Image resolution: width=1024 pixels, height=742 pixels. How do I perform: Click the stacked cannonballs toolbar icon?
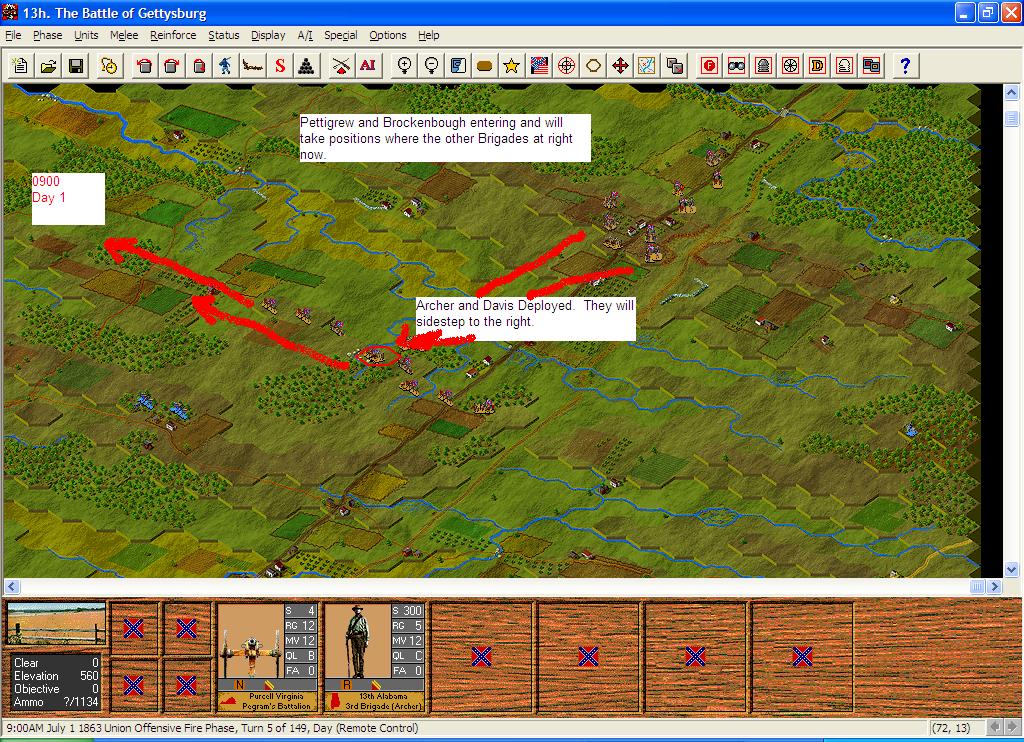(x=307, y=65)
